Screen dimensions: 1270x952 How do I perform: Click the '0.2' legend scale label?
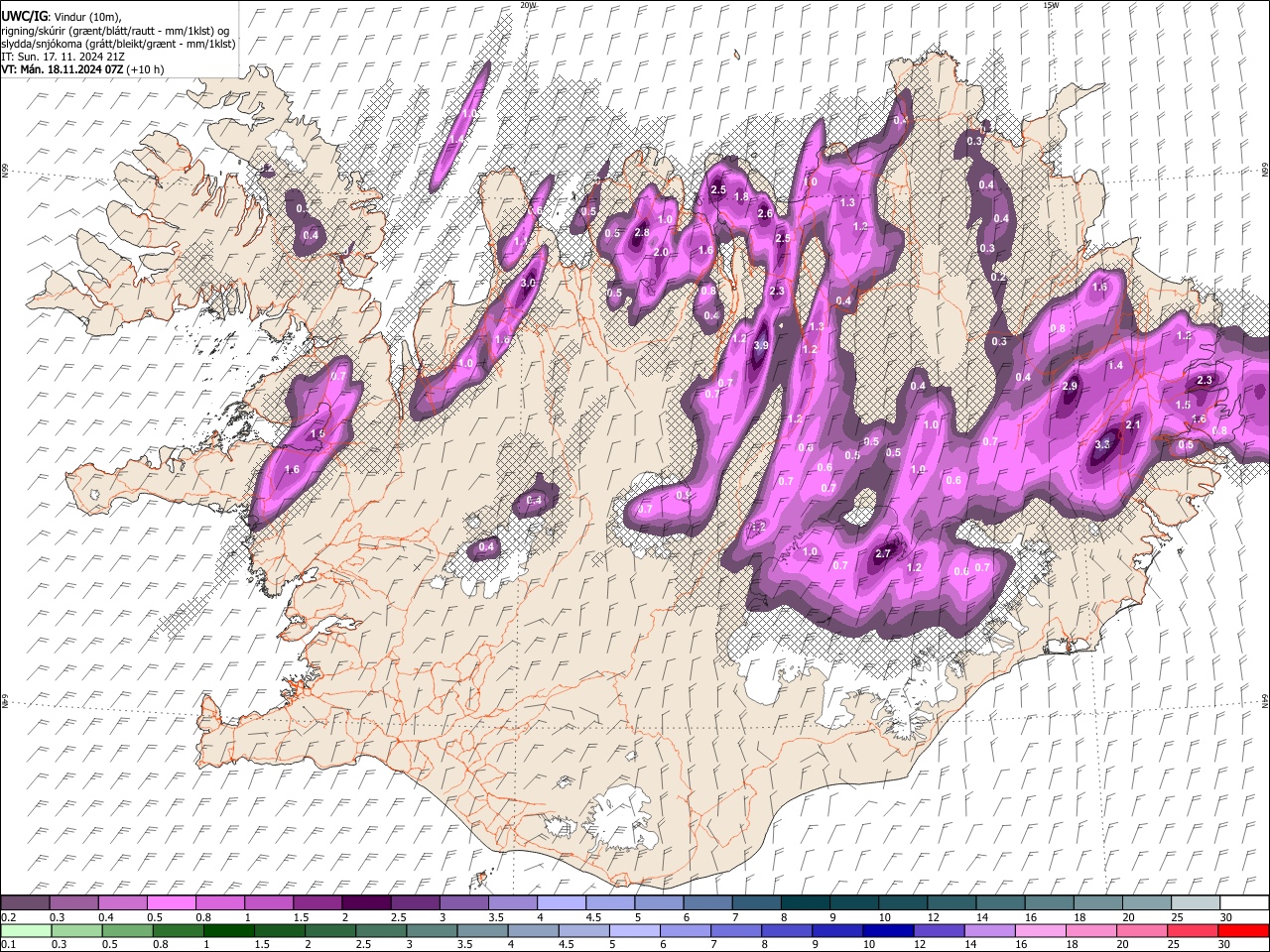click(x=8, y=917)
